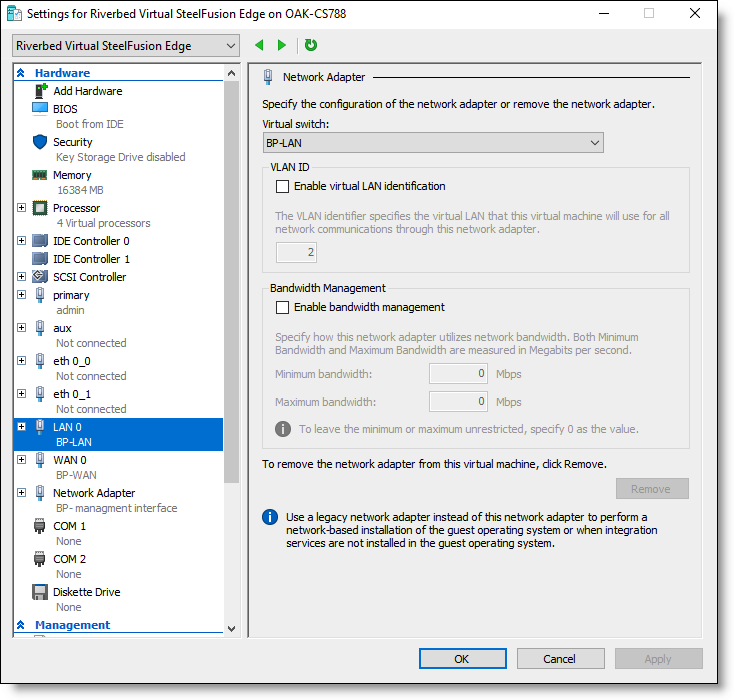Click the green refresh icon

[x=311, y=45]
